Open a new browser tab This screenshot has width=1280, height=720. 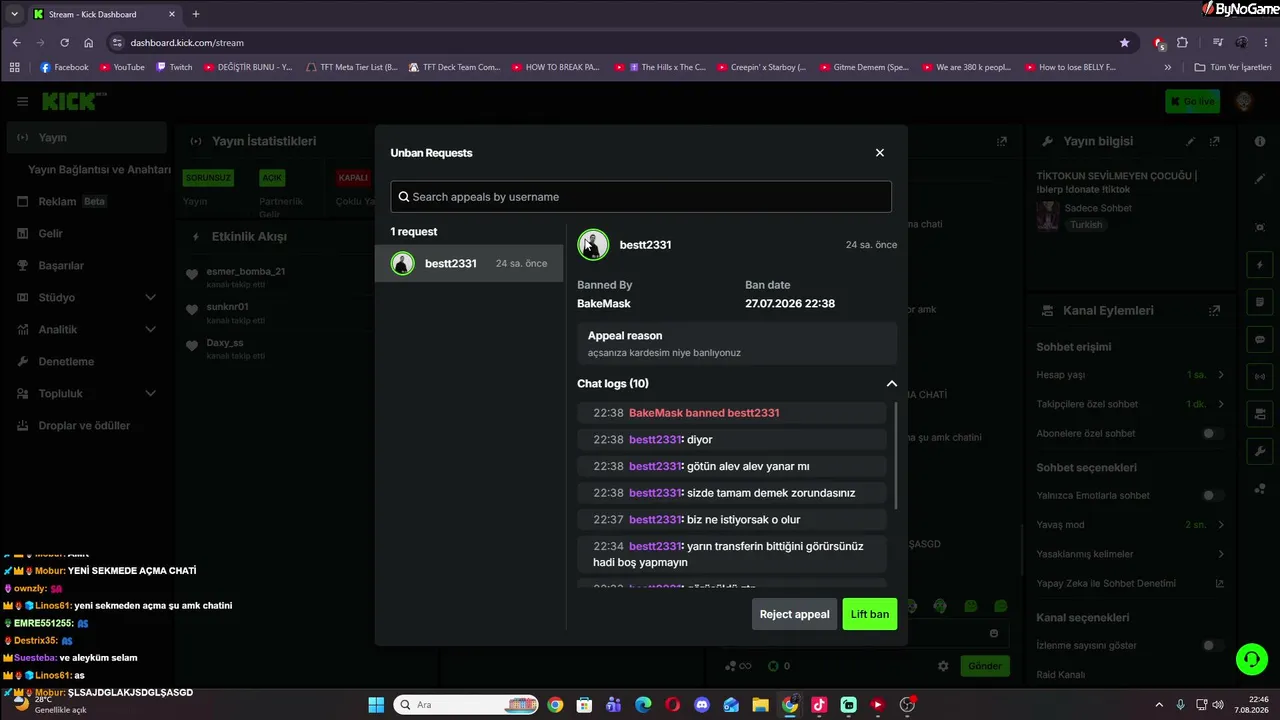coord(196,14)
